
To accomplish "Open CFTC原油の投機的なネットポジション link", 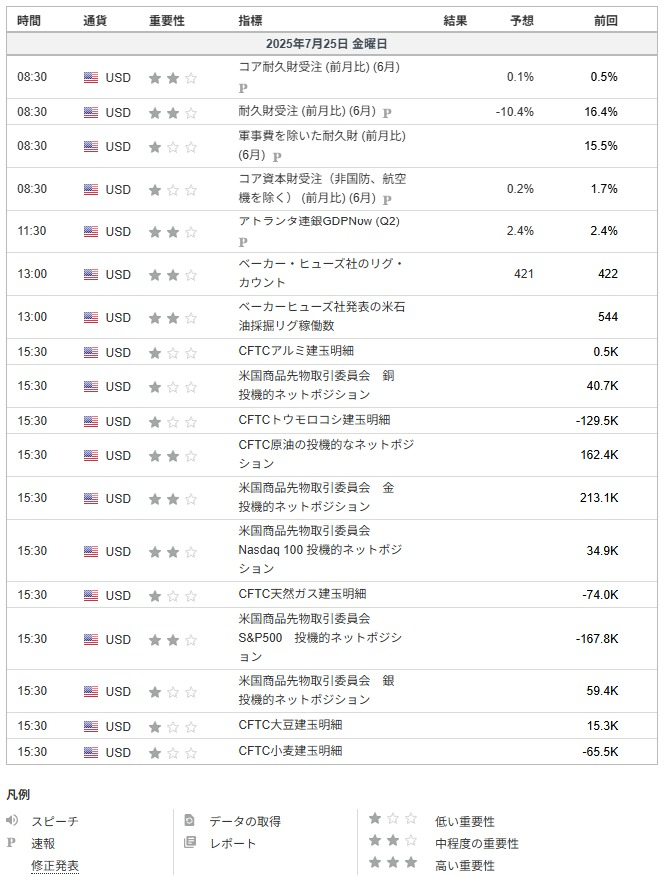I will point(326,454).
